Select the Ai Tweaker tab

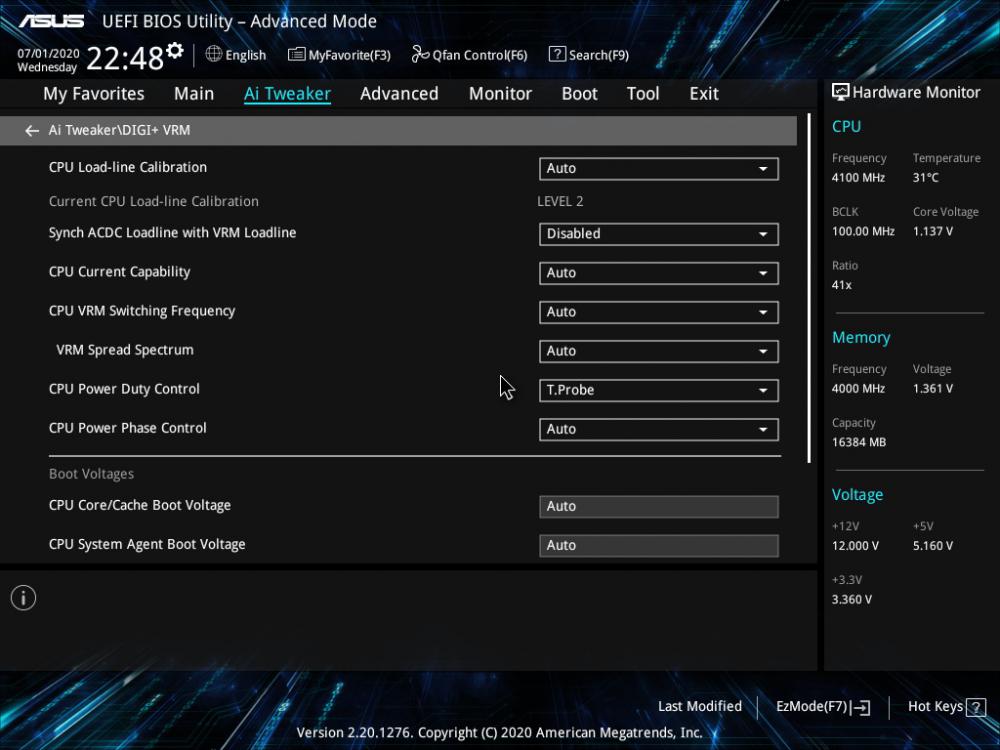(287, 94)
